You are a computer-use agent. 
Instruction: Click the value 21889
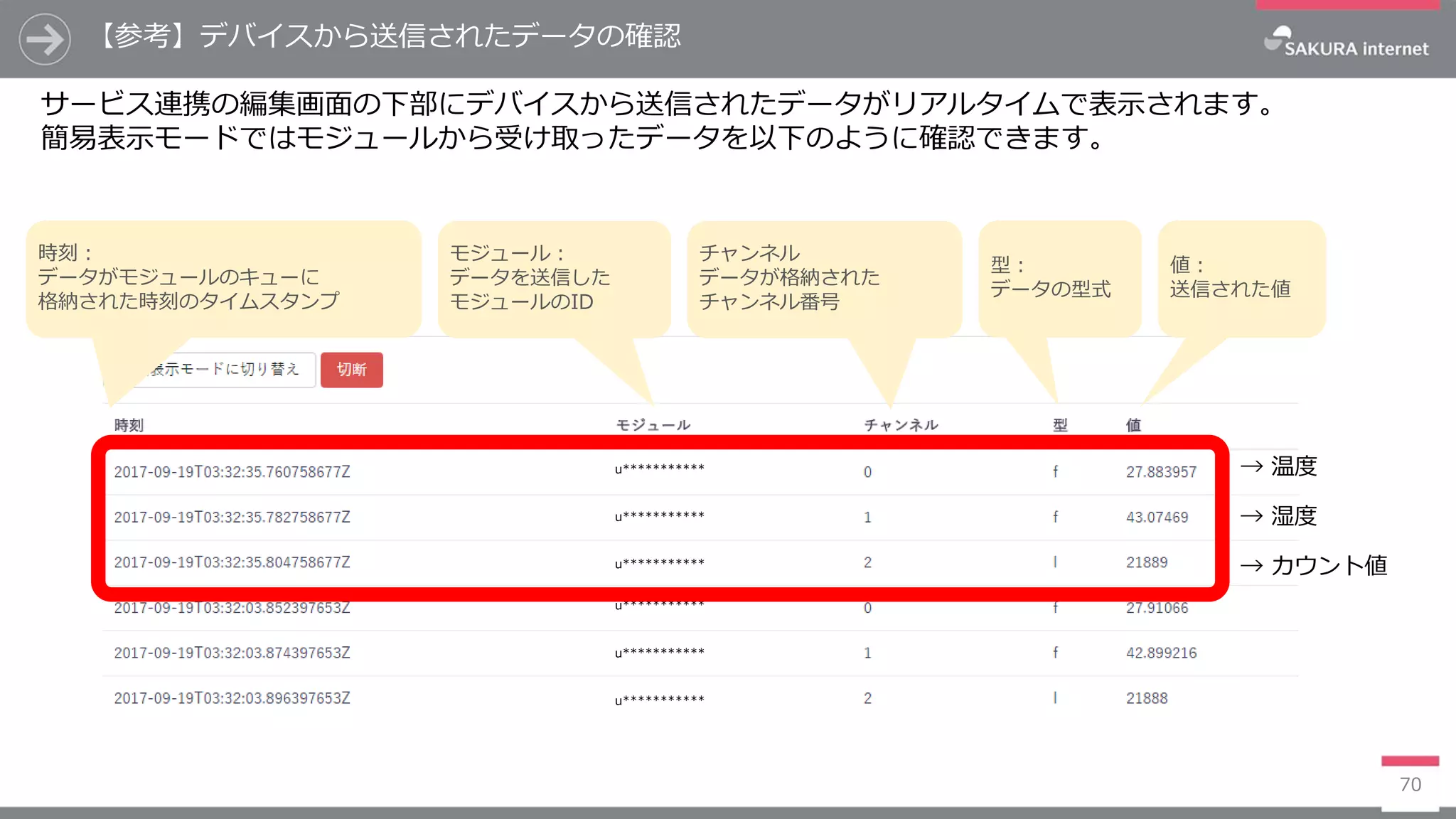pyautogui.click(x=1146, y=562)
